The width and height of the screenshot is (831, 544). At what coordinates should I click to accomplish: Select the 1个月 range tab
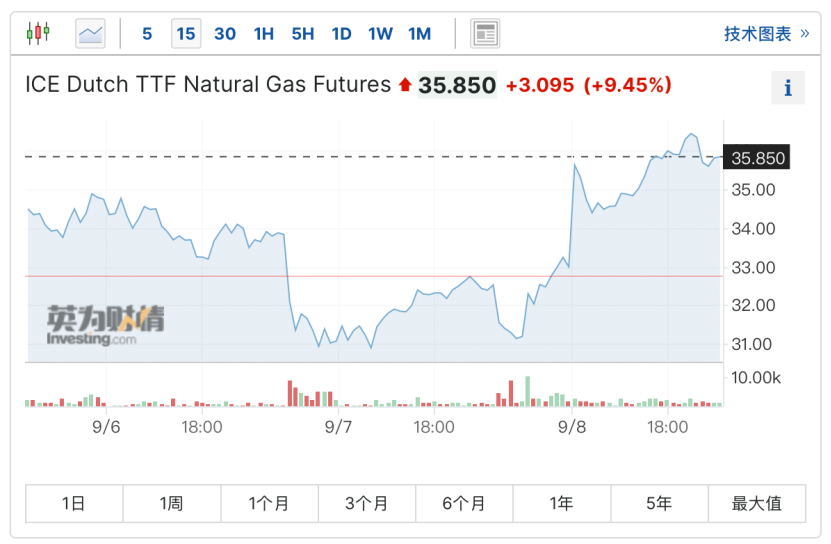coord(269,504)
